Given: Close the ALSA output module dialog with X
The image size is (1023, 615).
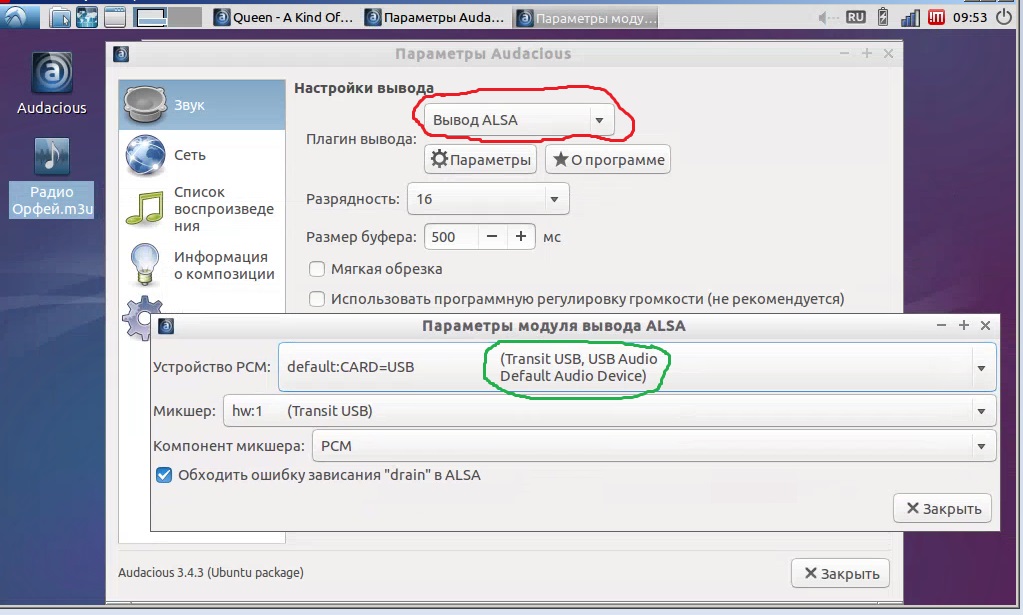Looking at the screenshot, I should pos(986,325).
